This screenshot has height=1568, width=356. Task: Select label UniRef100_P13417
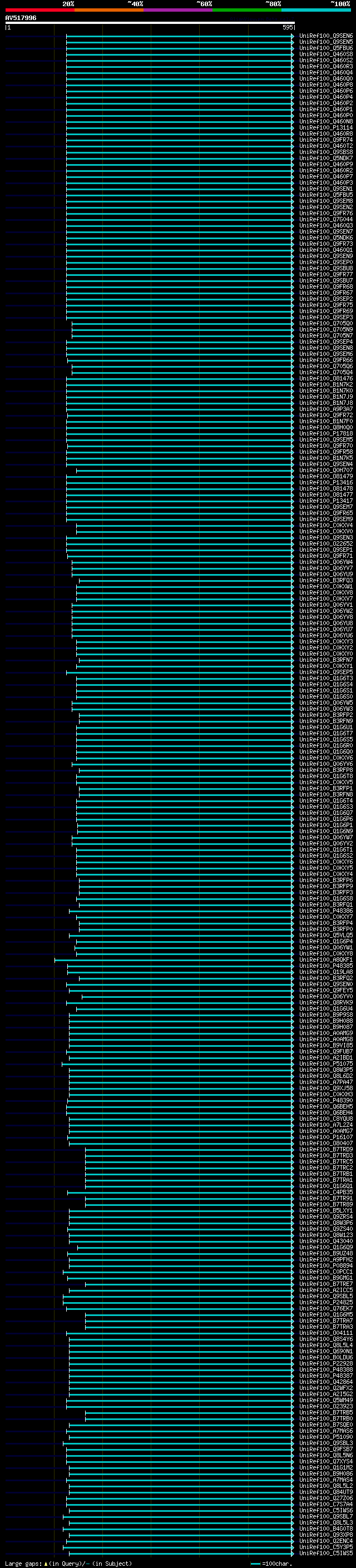[326, 501]
